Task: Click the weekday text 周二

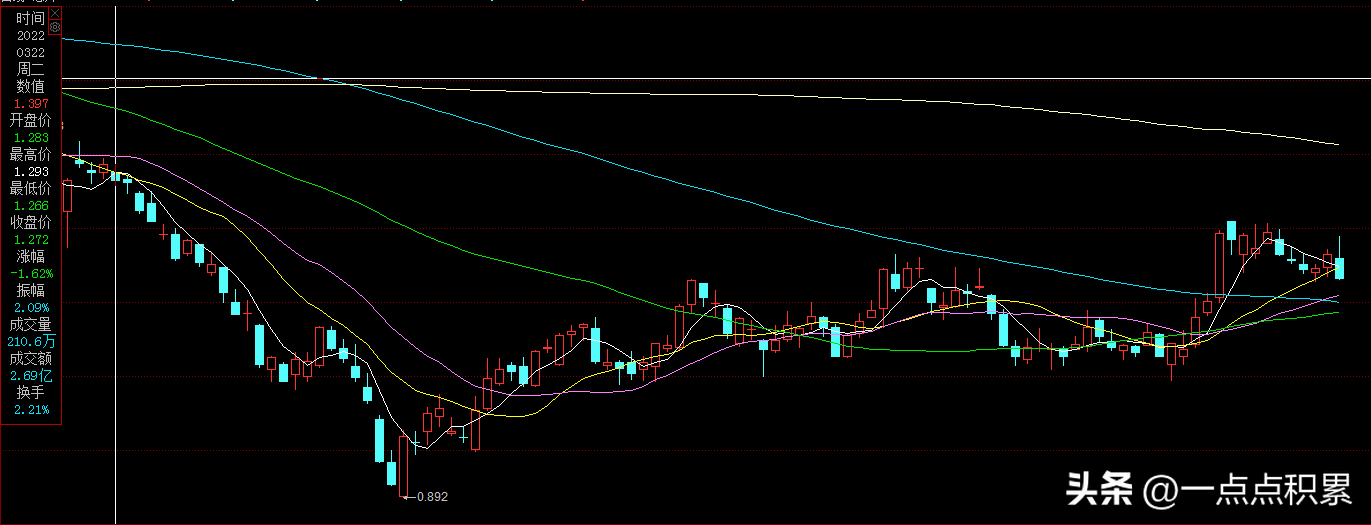Action: point(30,69)
